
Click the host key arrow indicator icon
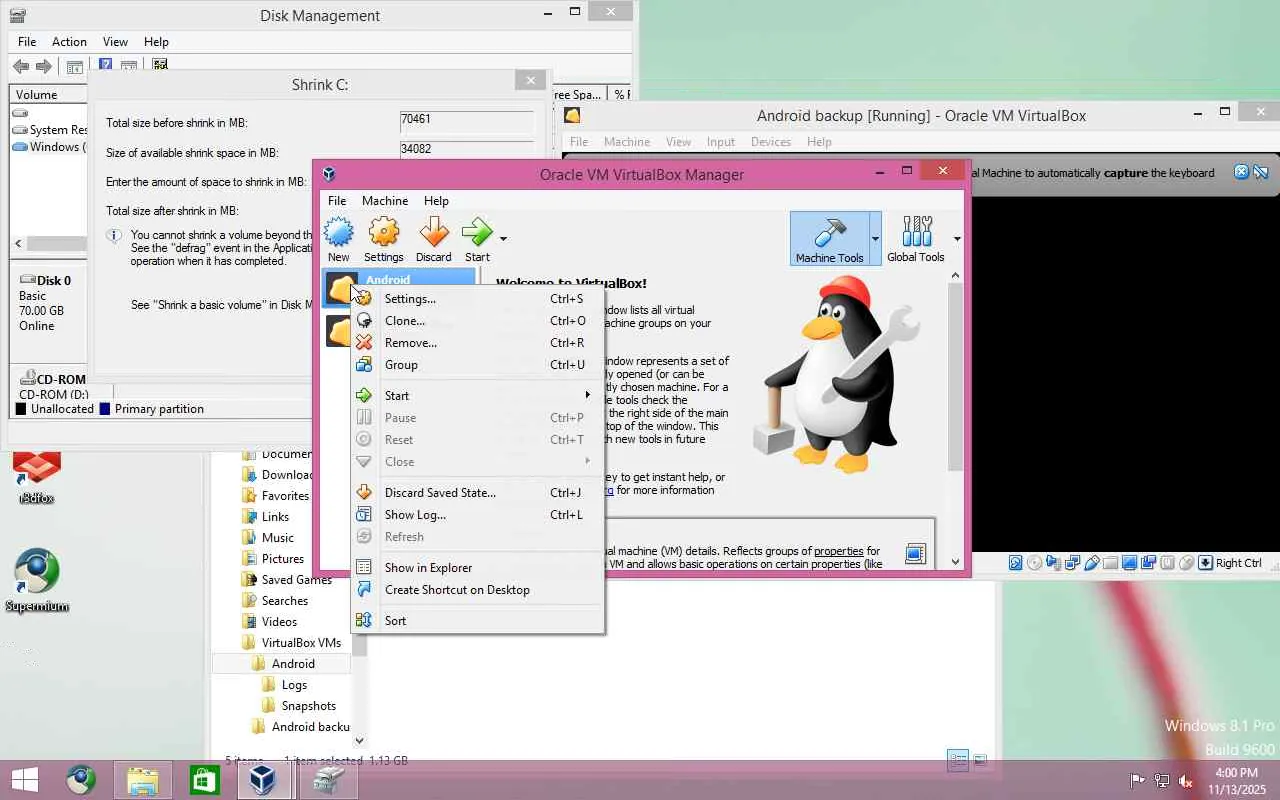(1205, 563)
